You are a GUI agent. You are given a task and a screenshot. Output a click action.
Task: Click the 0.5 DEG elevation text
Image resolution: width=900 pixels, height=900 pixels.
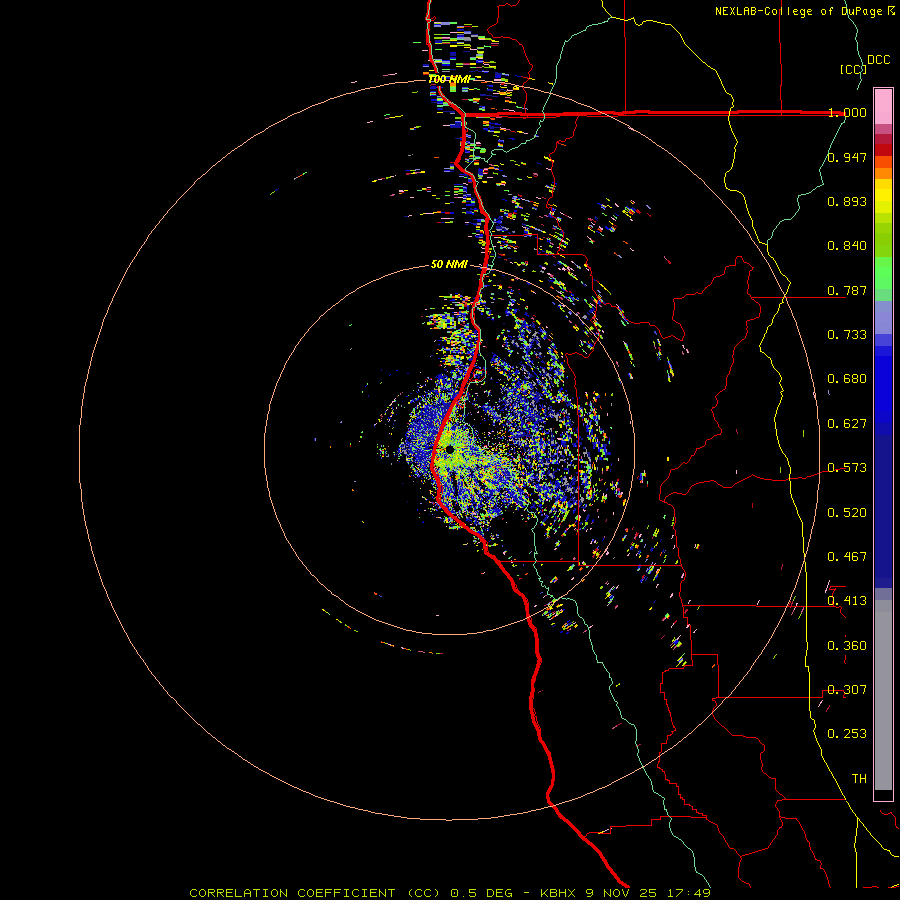click(x=481, y=893)
